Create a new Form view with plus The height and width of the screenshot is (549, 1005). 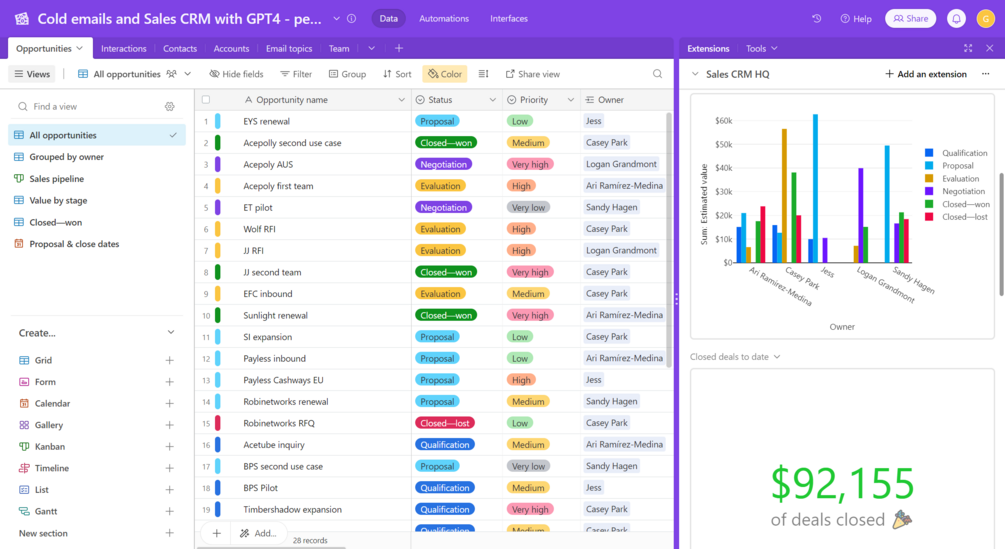(169, 382)
